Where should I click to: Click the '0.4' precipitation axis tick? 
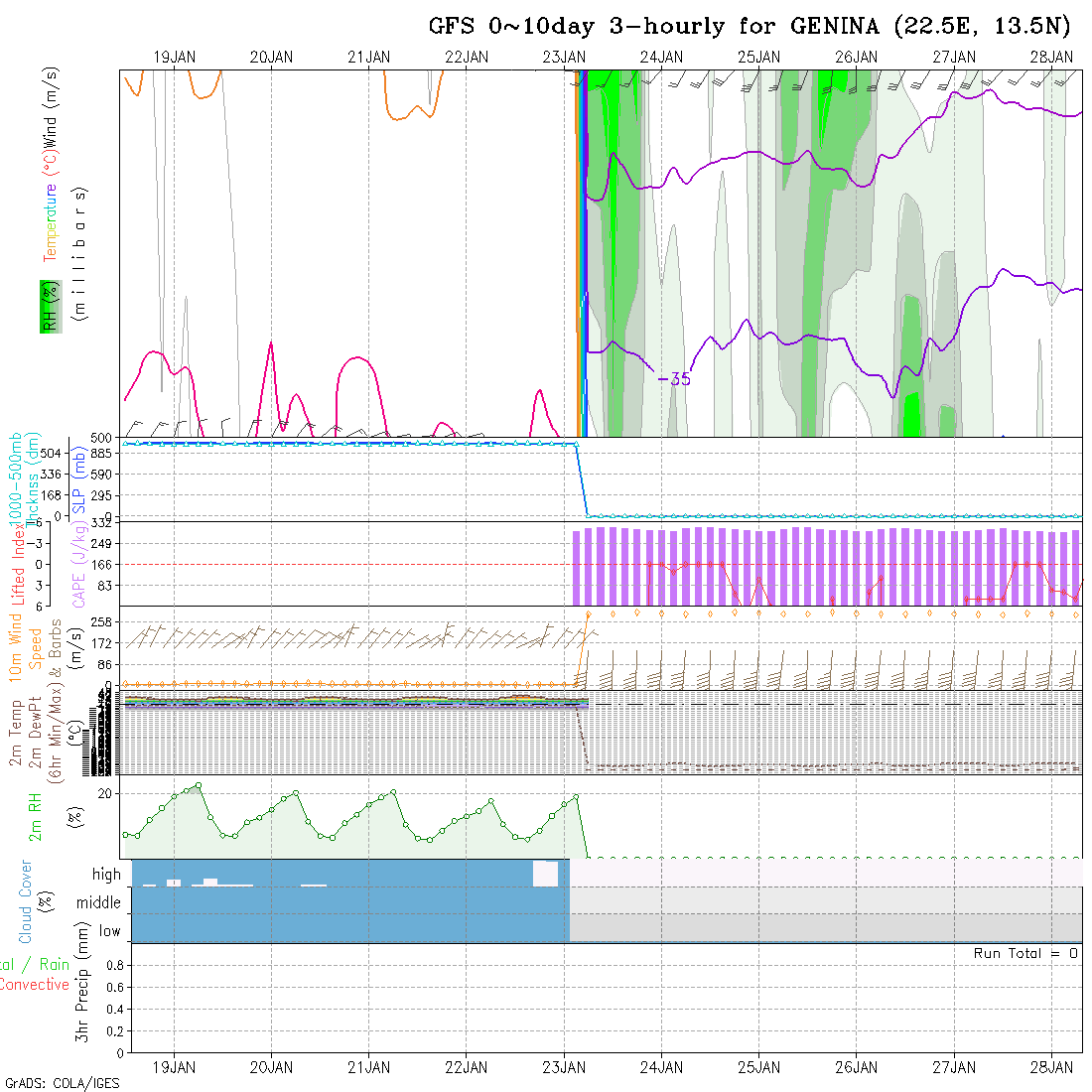[x=115, y=1010]
